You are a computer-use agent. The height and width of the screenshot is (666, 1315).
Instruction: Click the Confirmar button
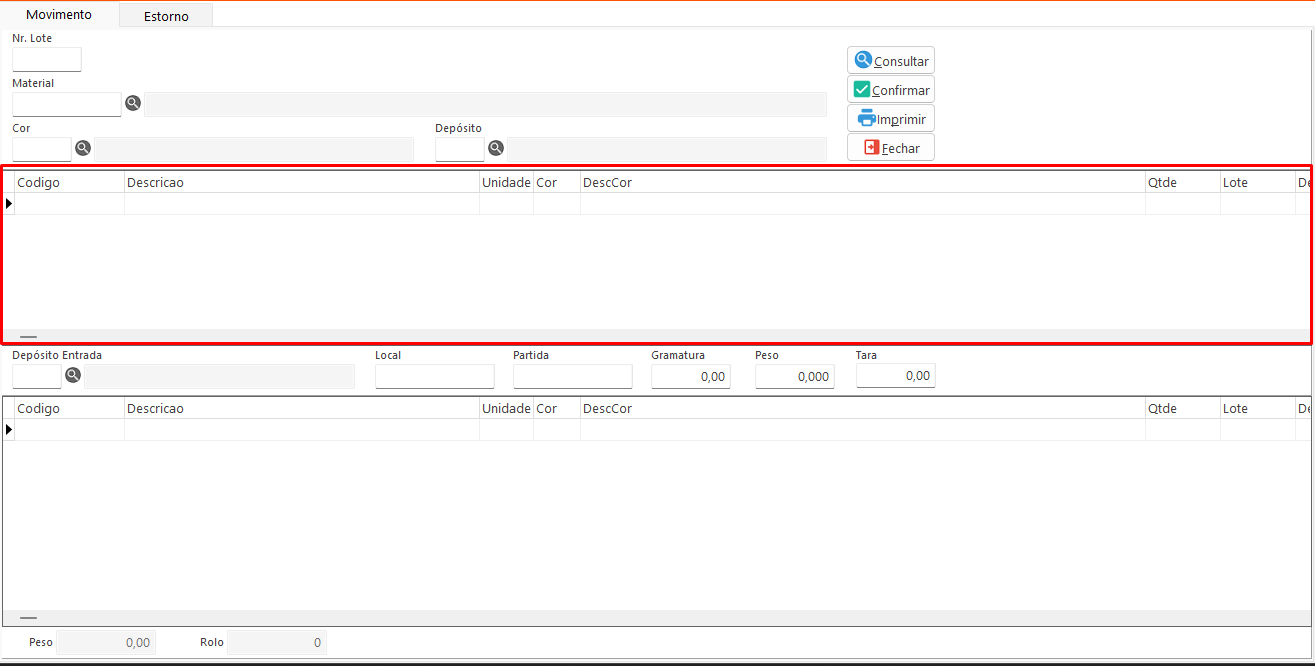890,90
